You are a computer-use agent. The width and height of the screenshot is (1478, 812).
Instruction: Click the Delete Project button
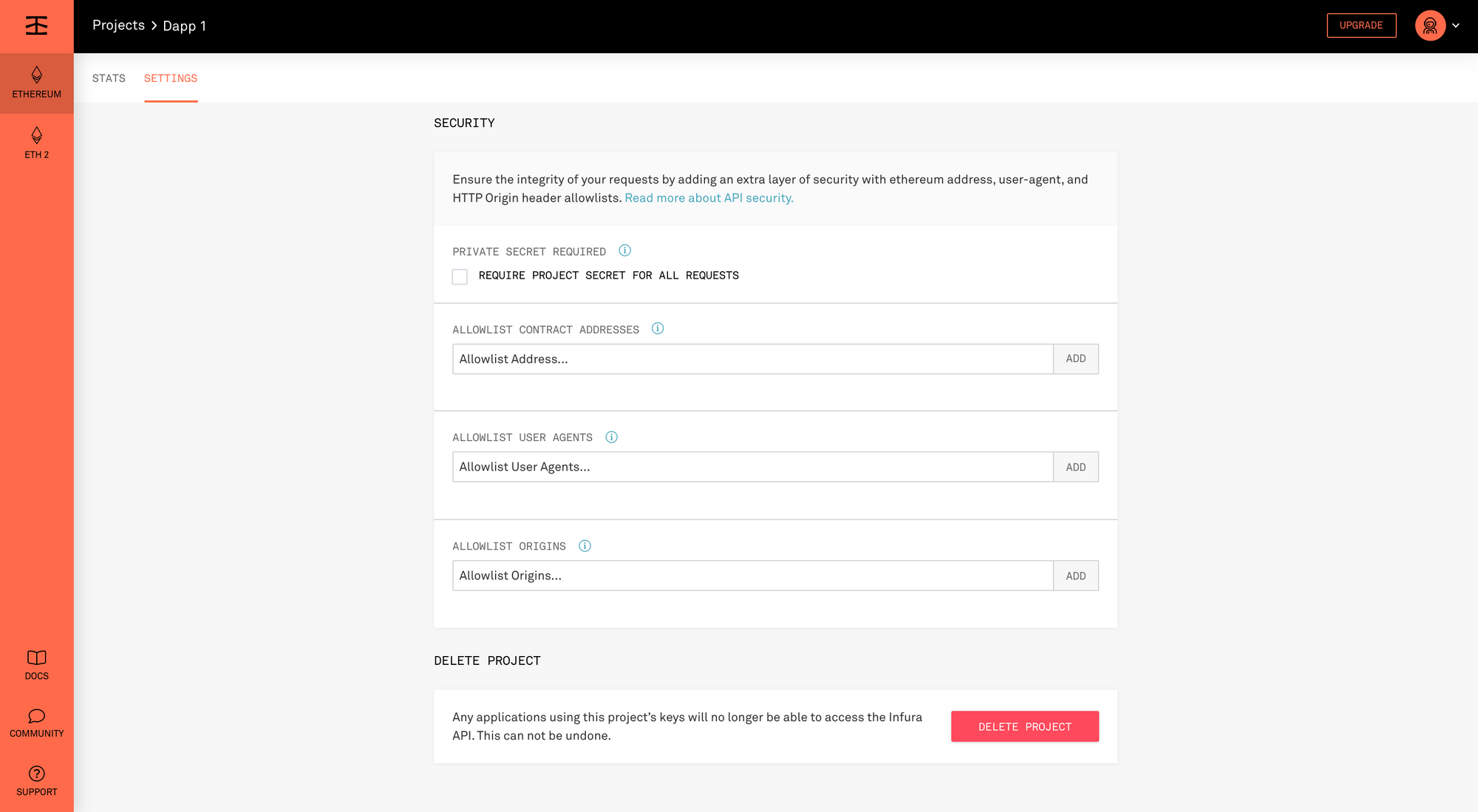pyautogui.click(x=1024, y=726)
